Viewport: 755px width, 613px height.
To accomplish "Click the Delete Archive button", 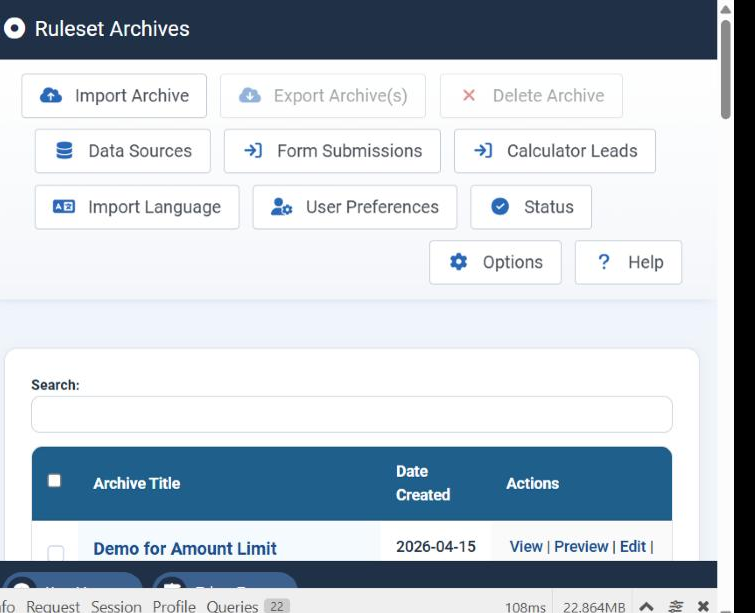I will tap(531, 96).
